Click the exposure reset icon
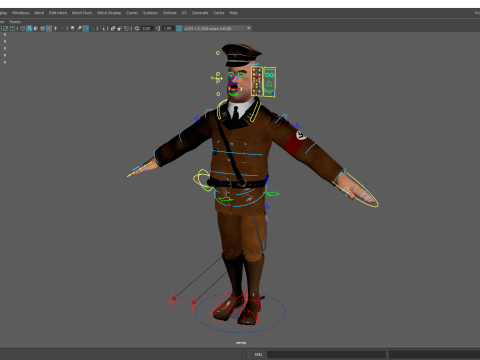The height and width of the screenshot is (360, 480). coord(137,28)
